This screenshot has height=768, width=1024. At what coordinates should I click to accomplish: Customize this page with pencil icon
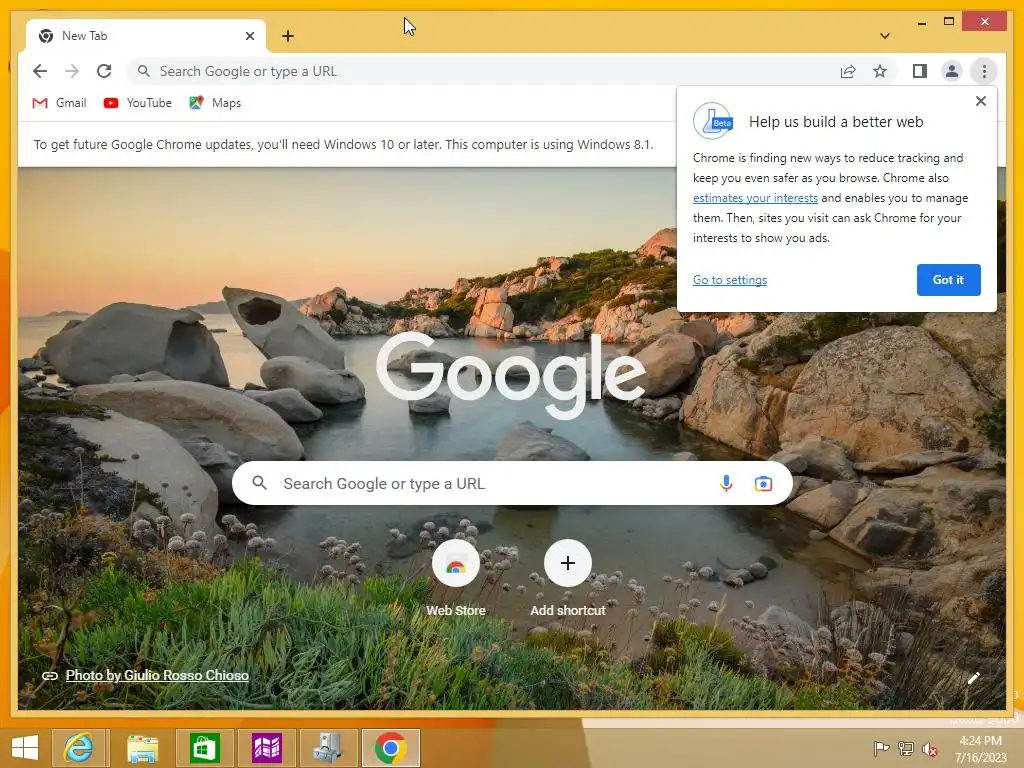[974, 678]
